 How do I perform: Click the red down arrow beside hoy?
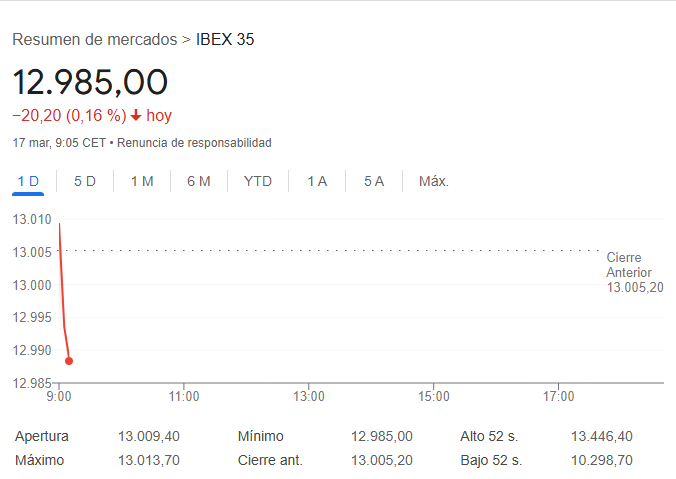[x=136, y=115]
